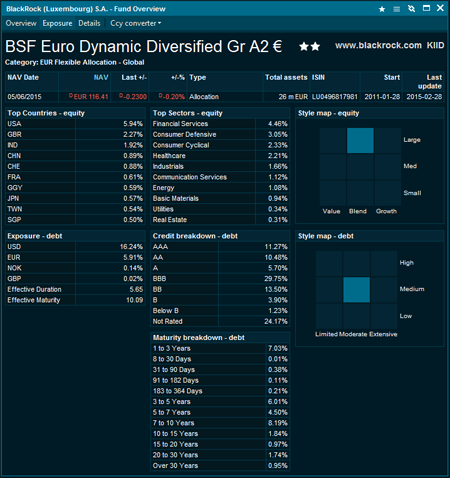Viewport: 450px width, 478px height.
Task: Select the 1 to 3 Years maturity row
Action: 220,348
